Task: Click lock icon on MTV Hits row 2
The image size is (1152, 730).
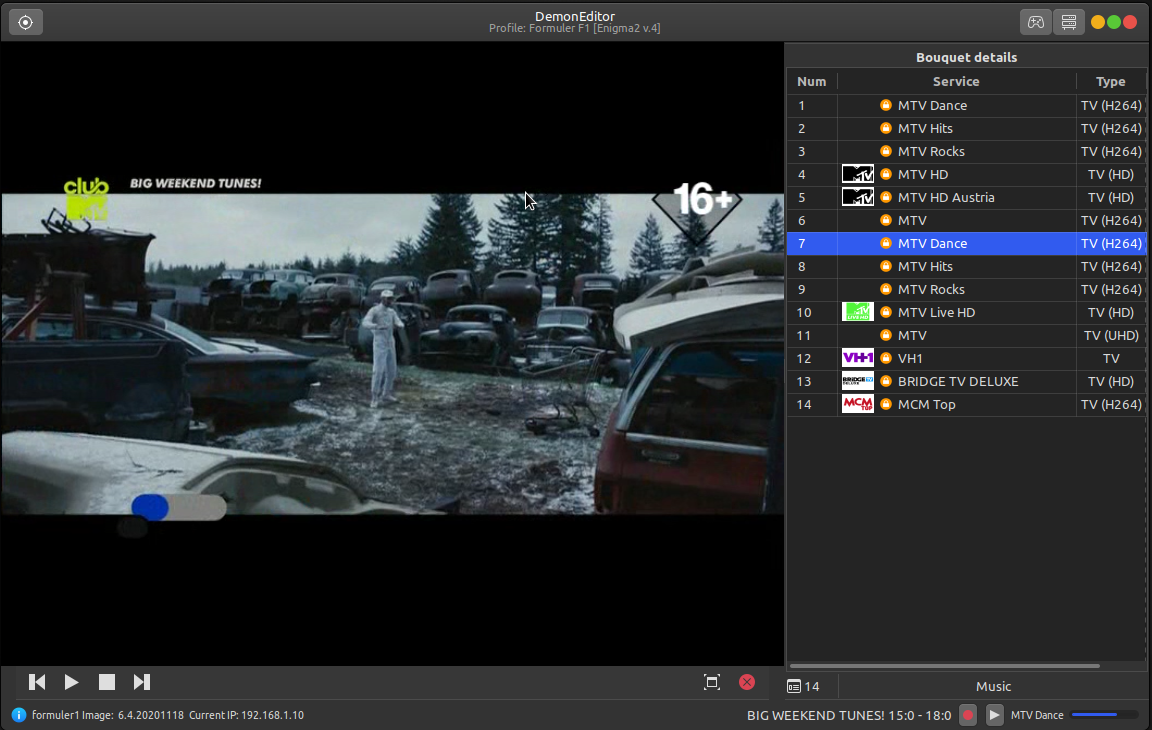Action: click(886, 129)
